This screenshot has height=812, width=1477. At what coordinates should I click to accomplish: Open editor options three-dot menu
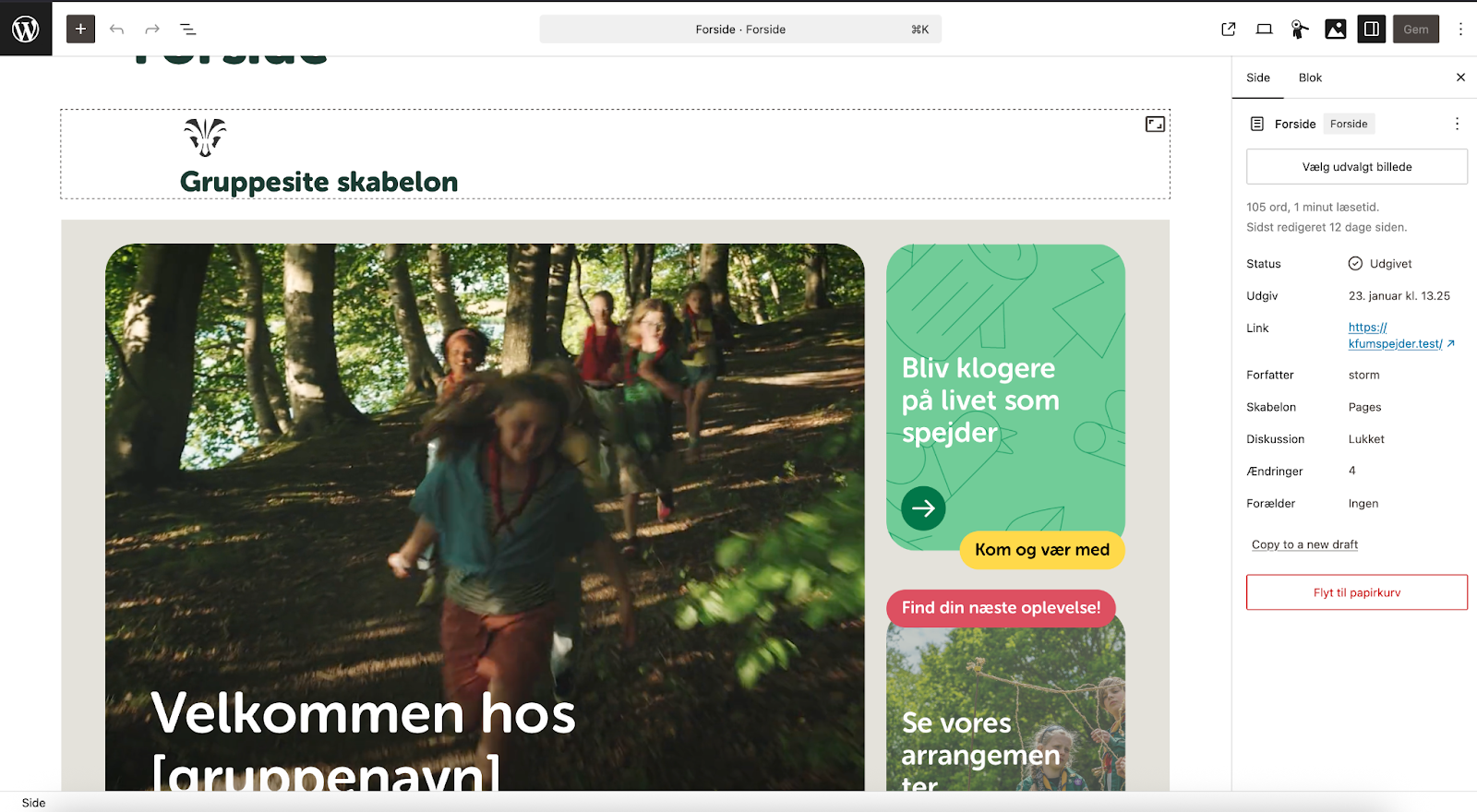(1460, 30)
